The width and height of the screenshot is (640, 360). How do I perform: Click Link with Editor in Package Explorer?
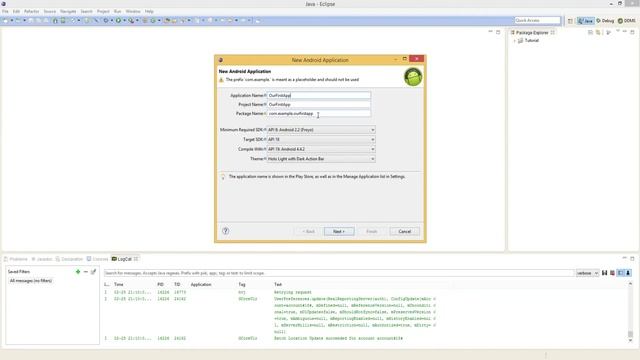point(598,32)
